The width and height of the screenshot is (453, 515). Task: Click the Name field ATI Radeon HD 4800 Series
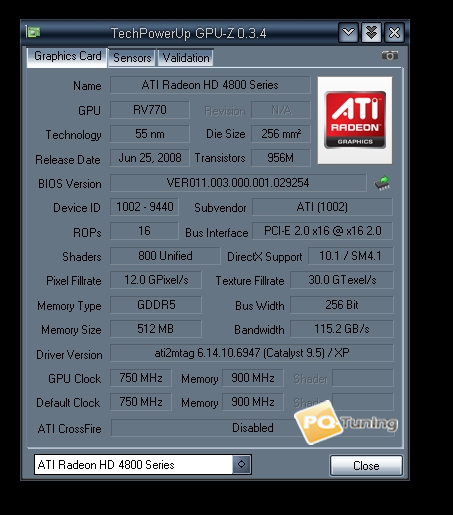coord(210,85)
